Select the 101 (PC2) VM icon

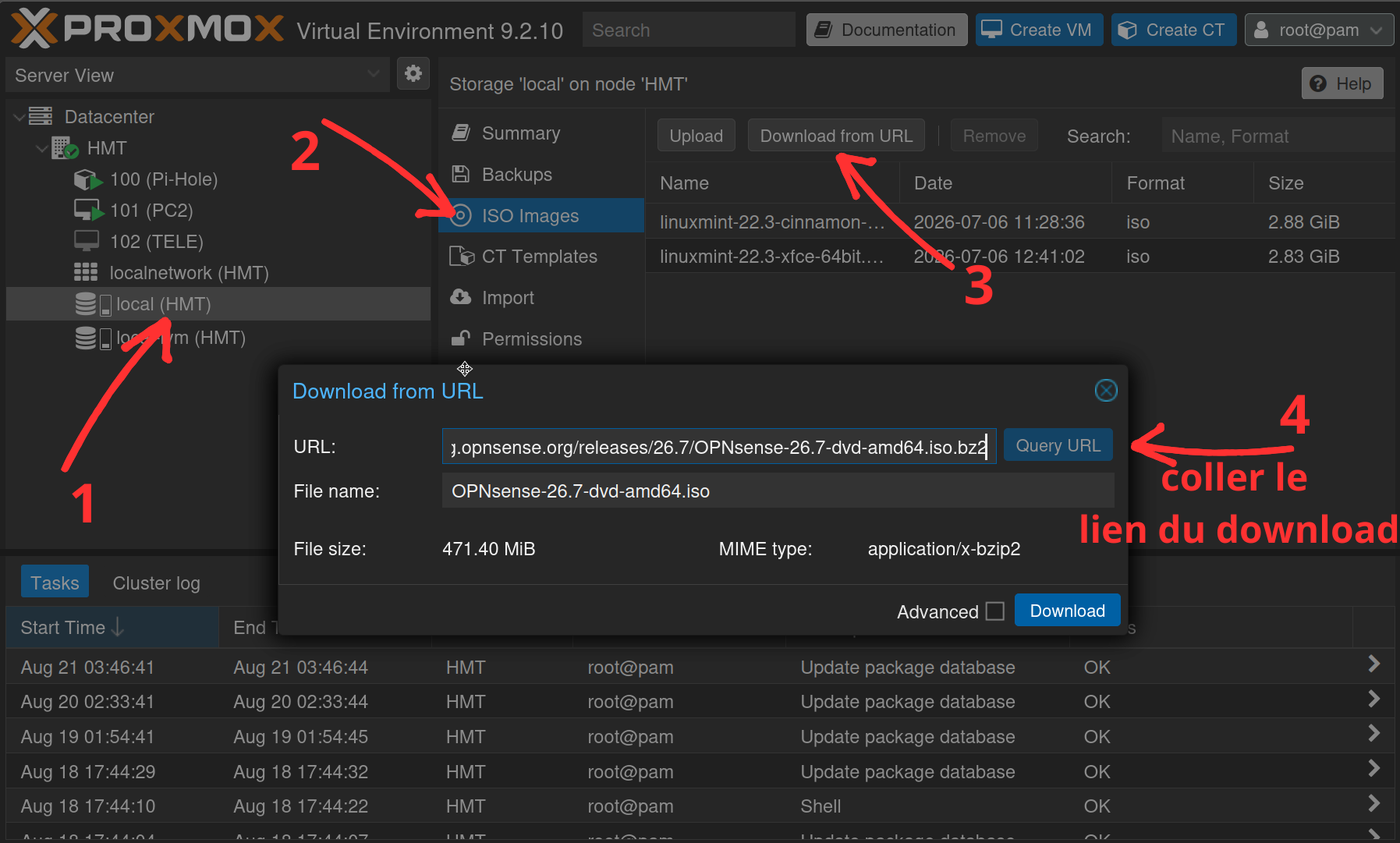pos(88,210)
